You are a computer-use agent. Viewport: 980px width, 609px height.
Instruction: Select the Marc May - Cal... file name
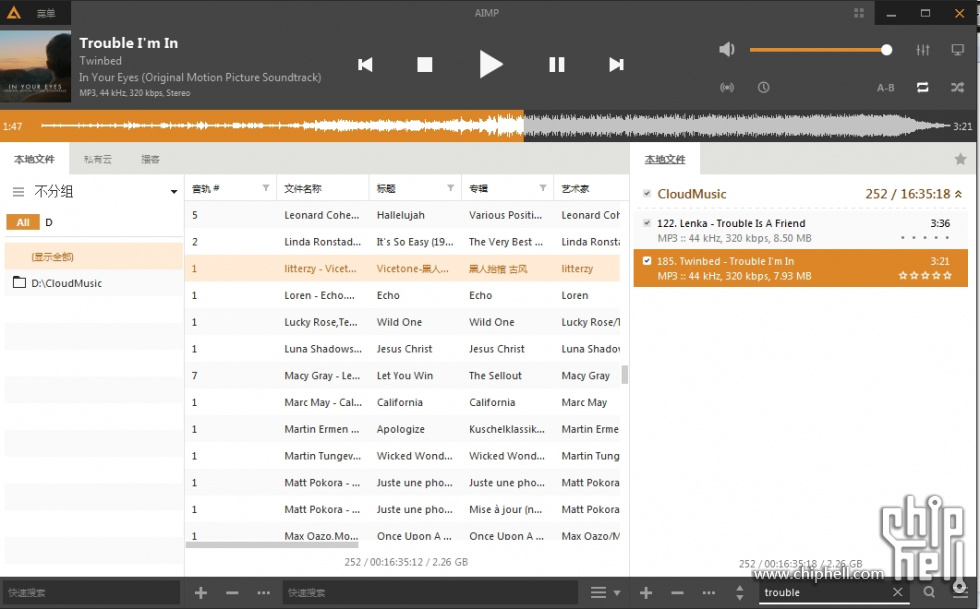pyautogui.click(x=322, y=403)
